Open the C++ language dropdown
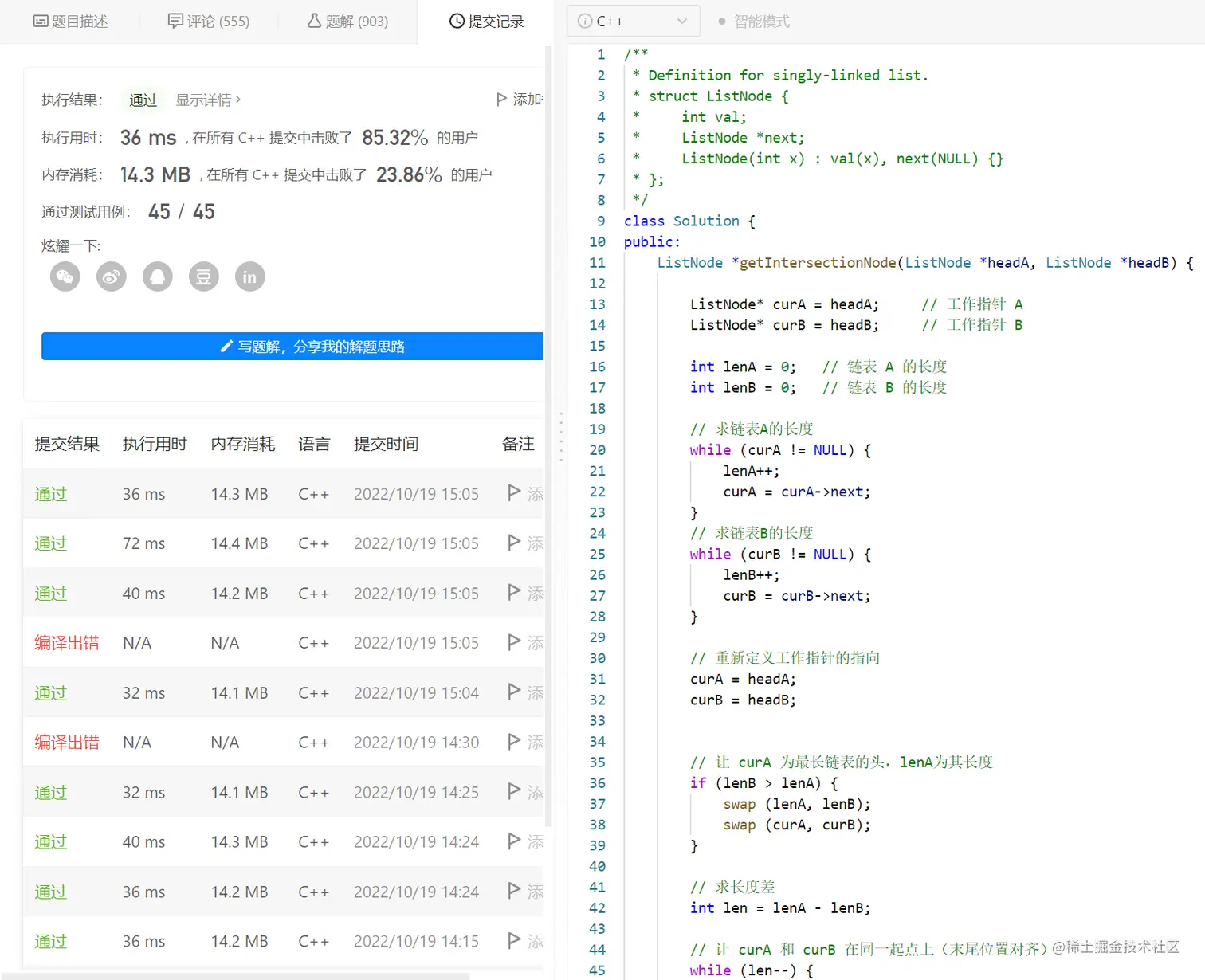1205x980 pixels. point(634,21)
